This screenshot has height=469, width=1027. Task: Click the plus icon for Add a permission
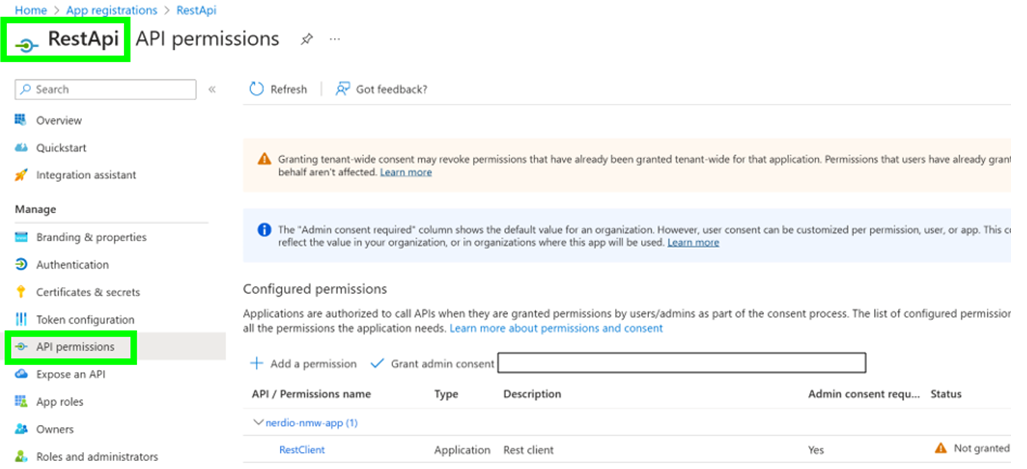pyautogui.click(x=257, y=364)
